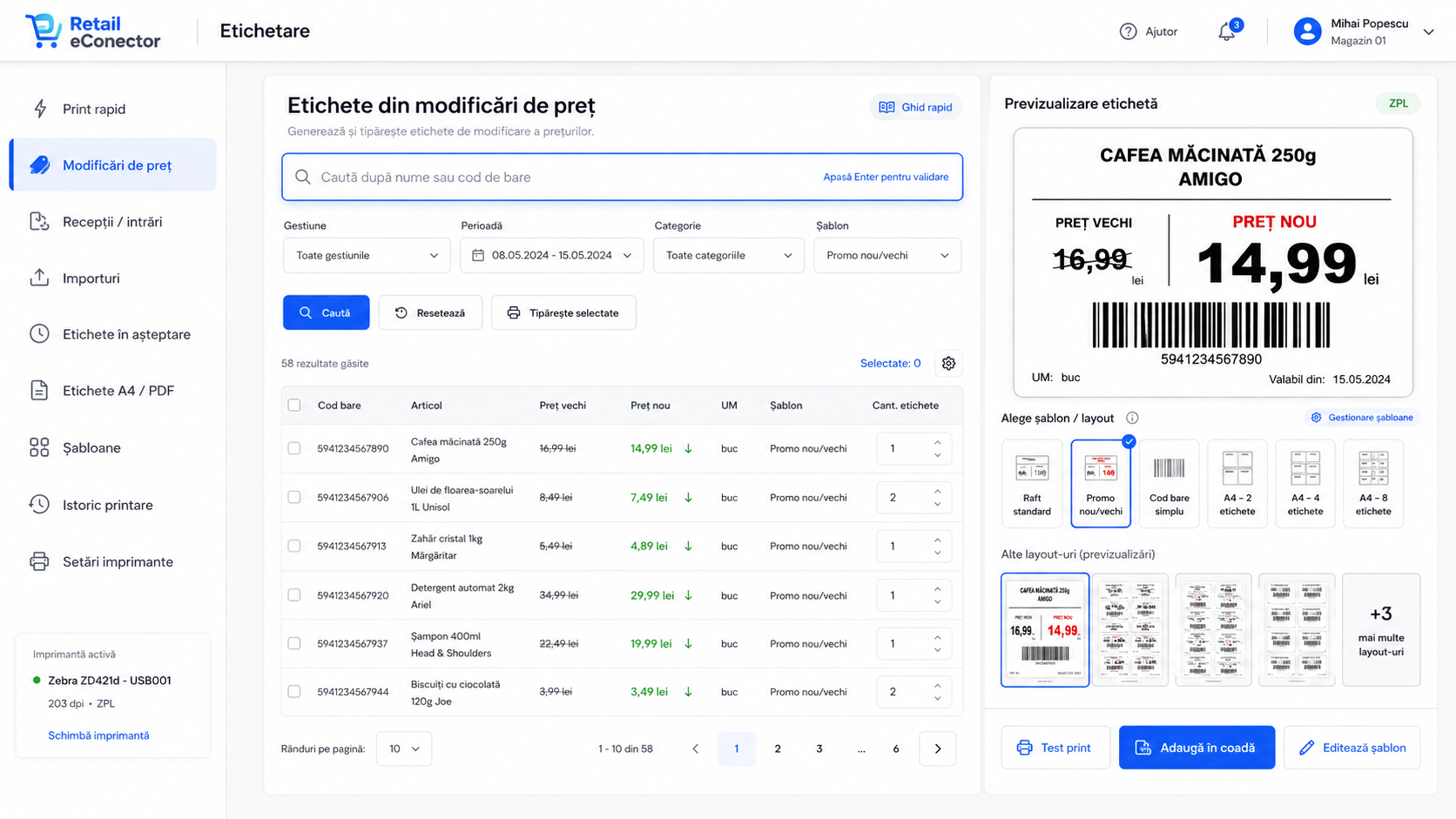Open the Șablon dropdown
The image size is (1456, 819).
pos(887,255)
